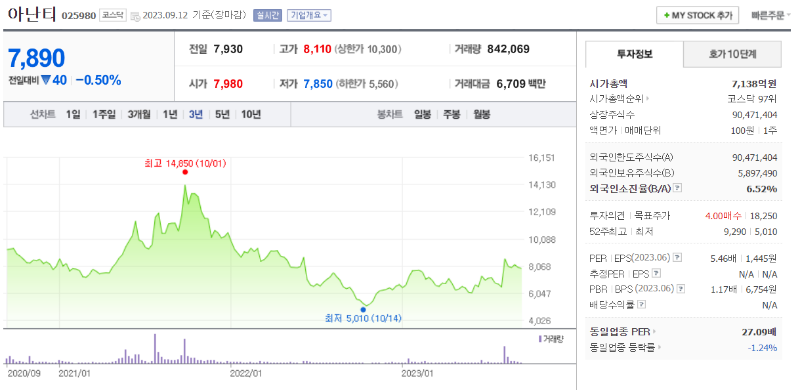Click the 저가 value 7,850
The width and height of the screenshot is (800, 390).
pos(318,84)
